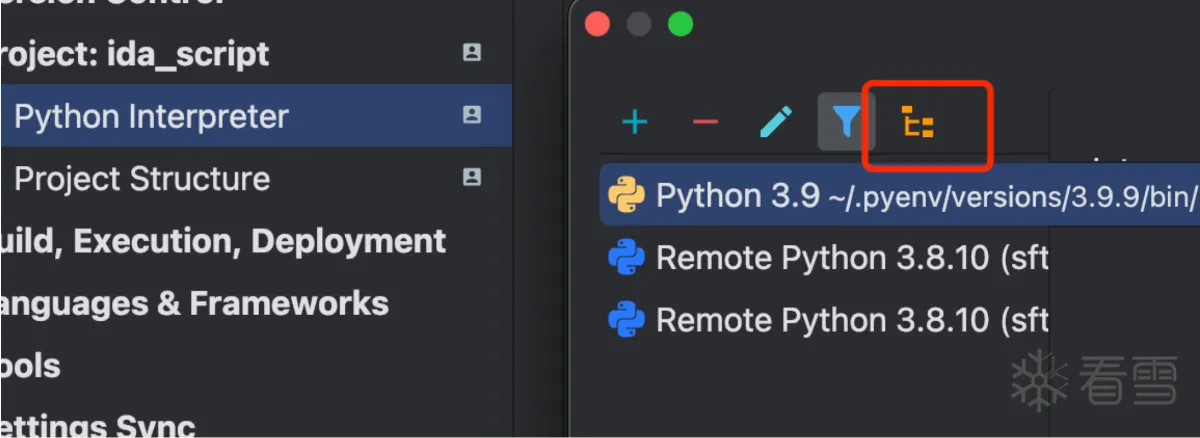This screenshot has width=1200, height=438.
Task: Open the Python Interpreter settings page
Action: pos(151,116)
